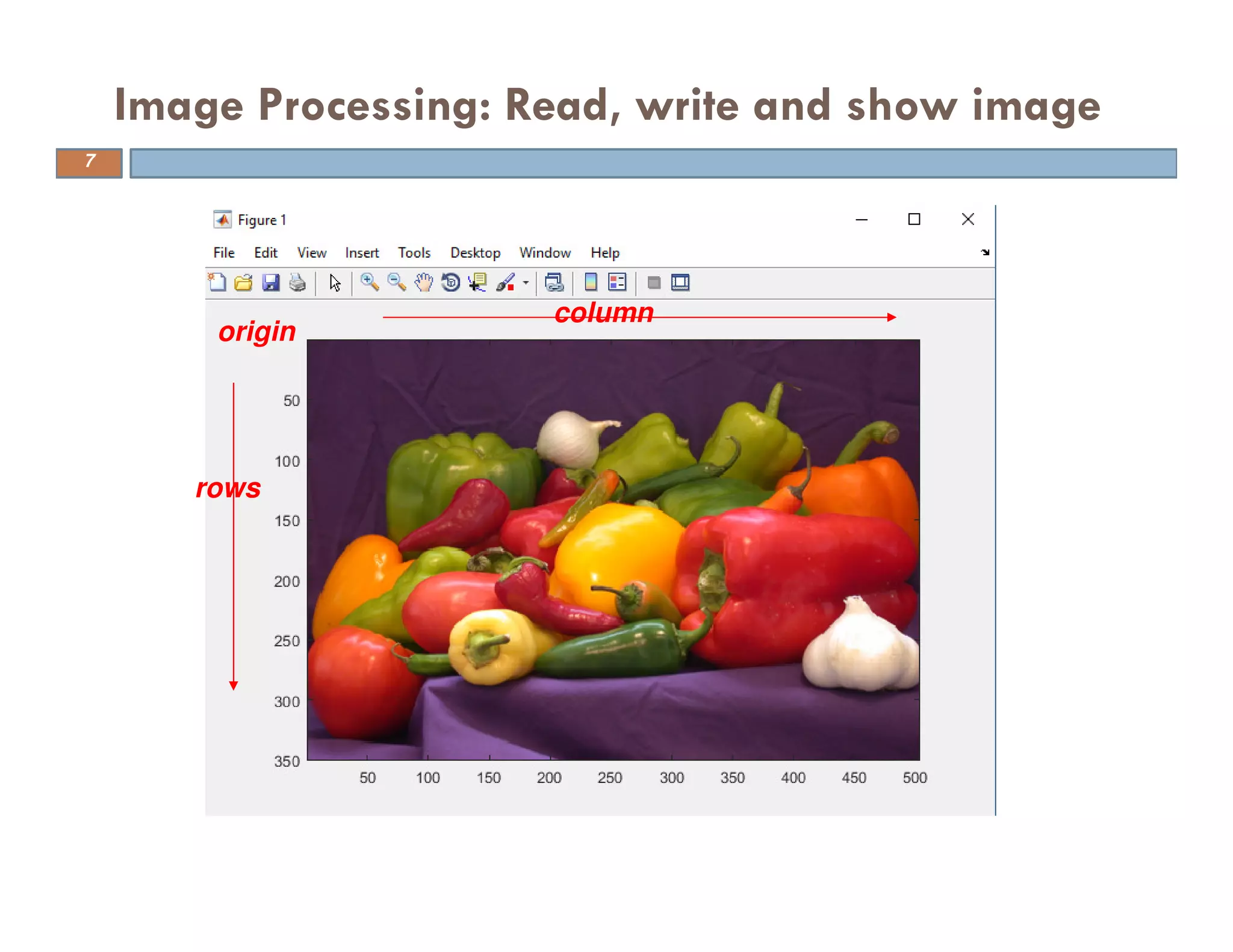Screen dimensions: 1233x952
Task: Maximize the Figure 1 window
Action: tap(914, 219)
